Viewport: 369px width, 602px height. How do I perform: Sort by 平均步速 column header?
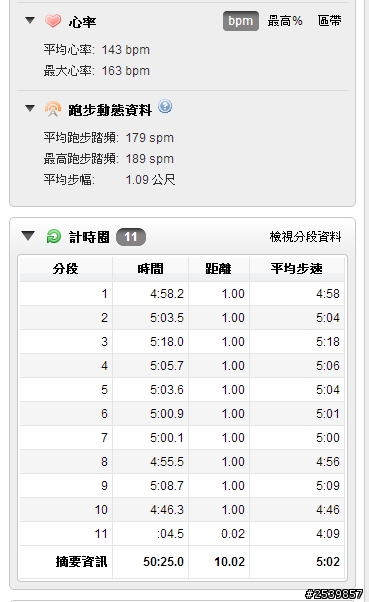tap(297, 268)
